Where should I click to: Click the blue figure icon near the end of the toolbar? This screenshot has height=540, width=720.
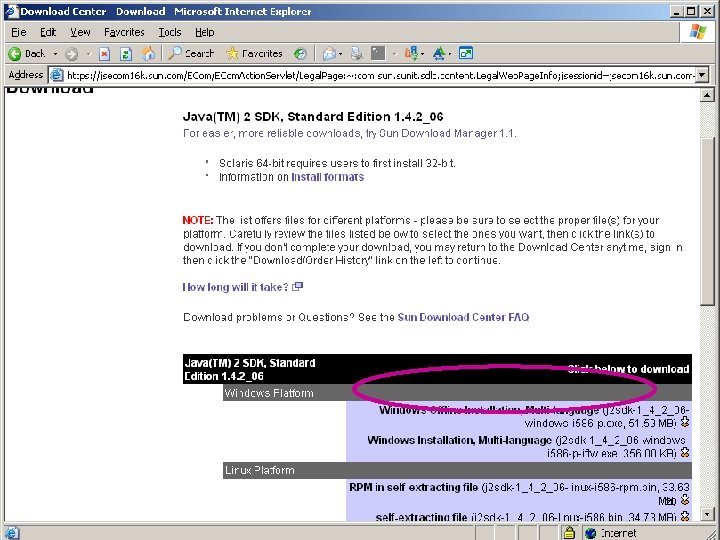[439, 54]
